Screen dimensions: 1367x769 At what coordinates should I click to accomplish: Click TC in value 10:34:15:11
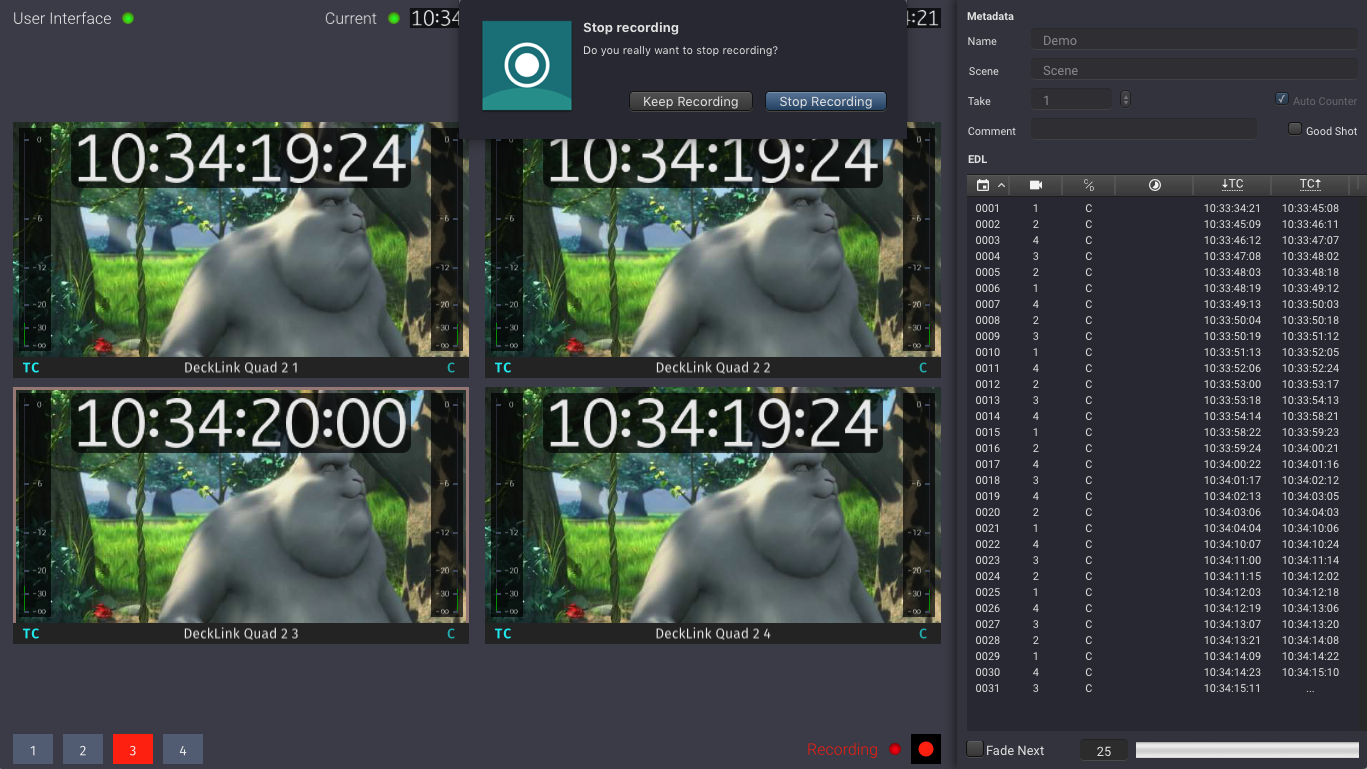[1232, 688]
